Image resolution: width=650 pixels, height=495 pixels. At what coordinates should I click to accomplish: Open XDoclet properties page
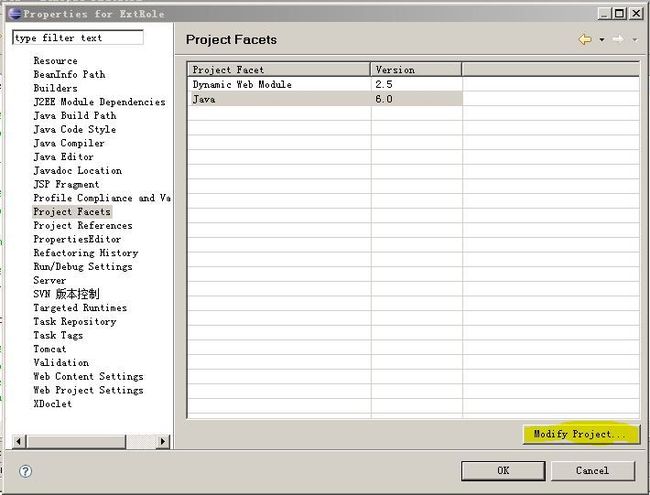point(53,404)
